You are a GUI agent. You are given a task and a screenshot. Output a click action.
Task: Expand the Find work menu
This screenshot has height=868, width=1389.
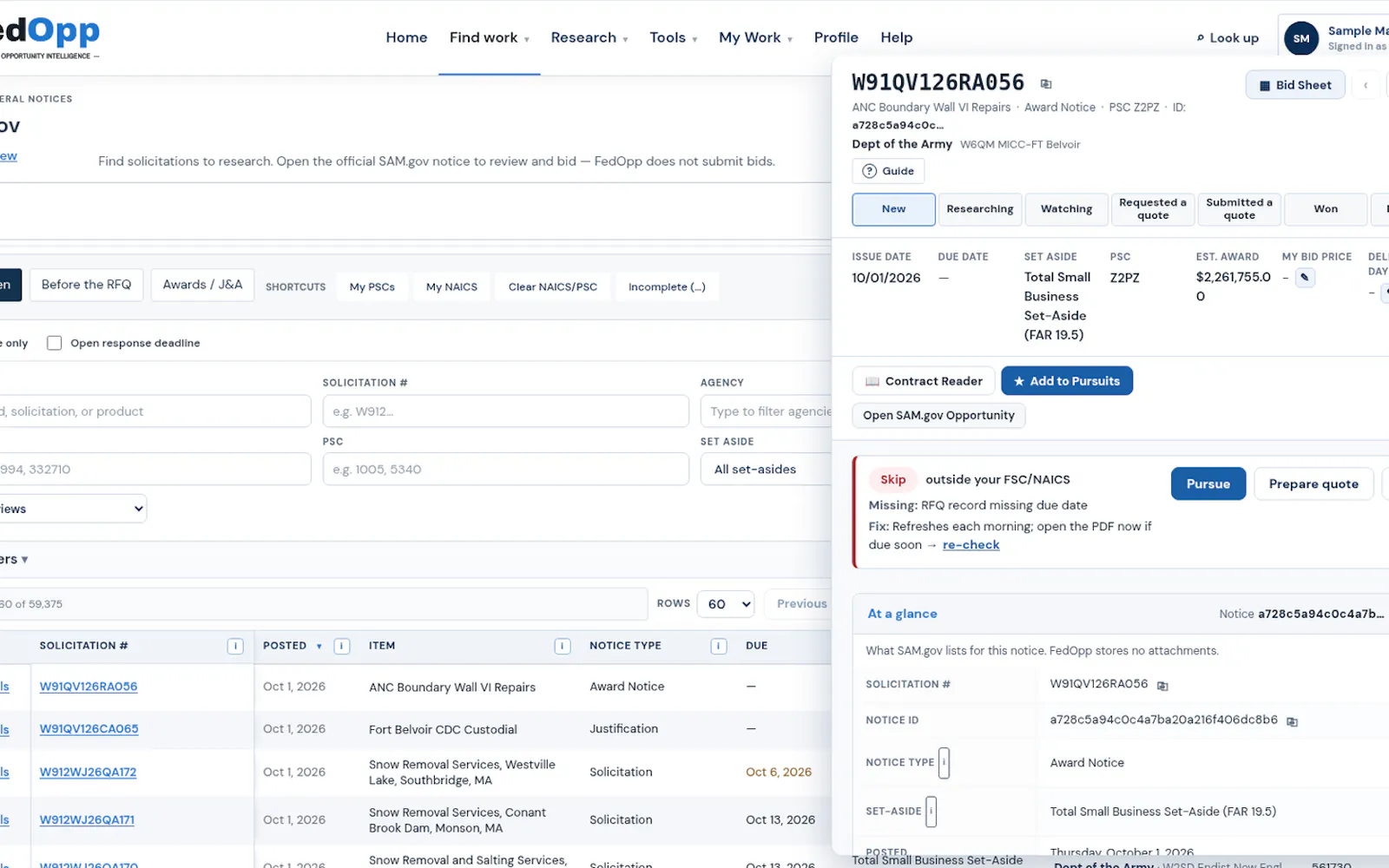[x=489, y=37]
